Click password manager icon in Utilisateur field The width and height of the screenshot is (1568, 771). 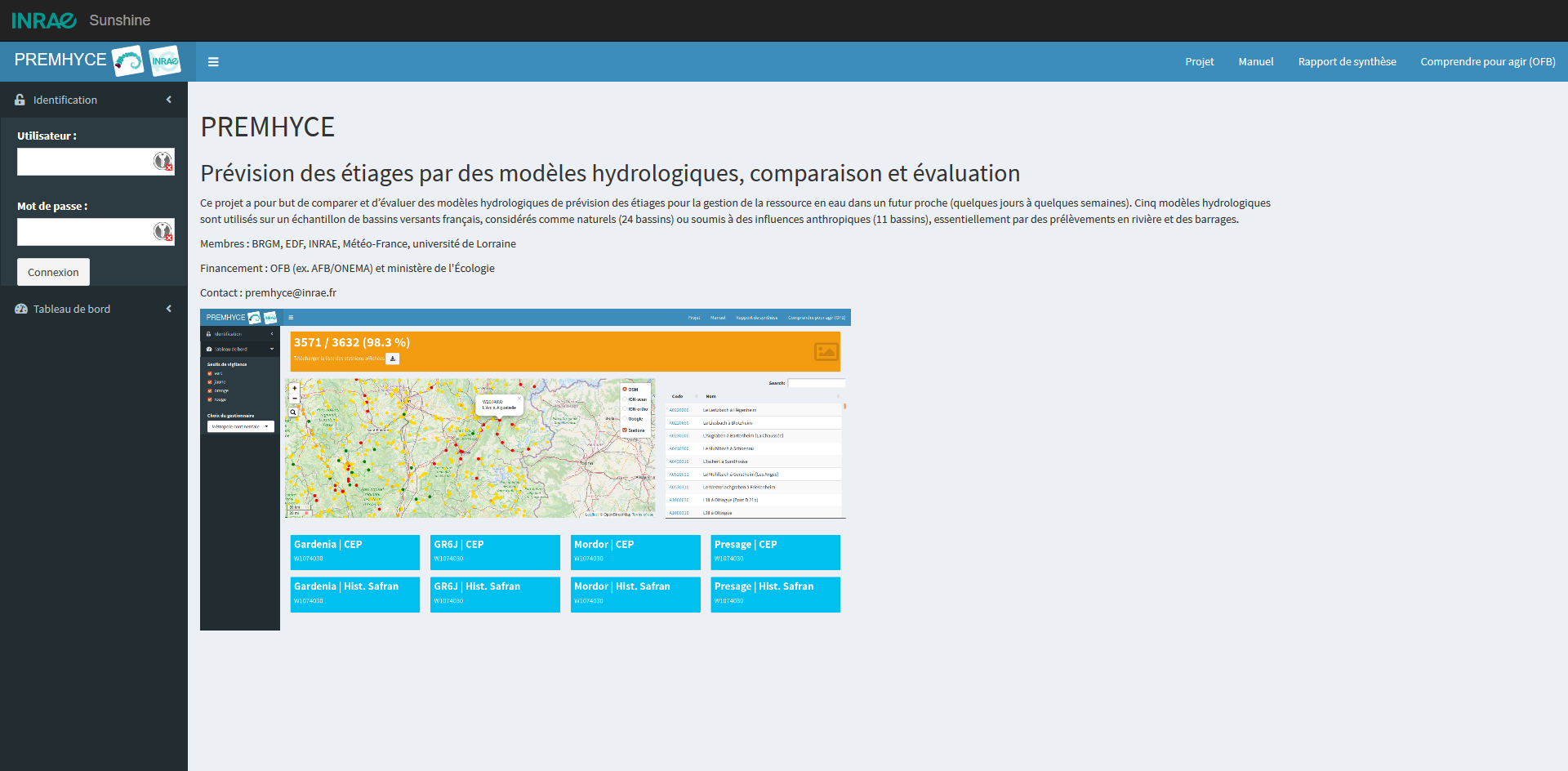163,162
